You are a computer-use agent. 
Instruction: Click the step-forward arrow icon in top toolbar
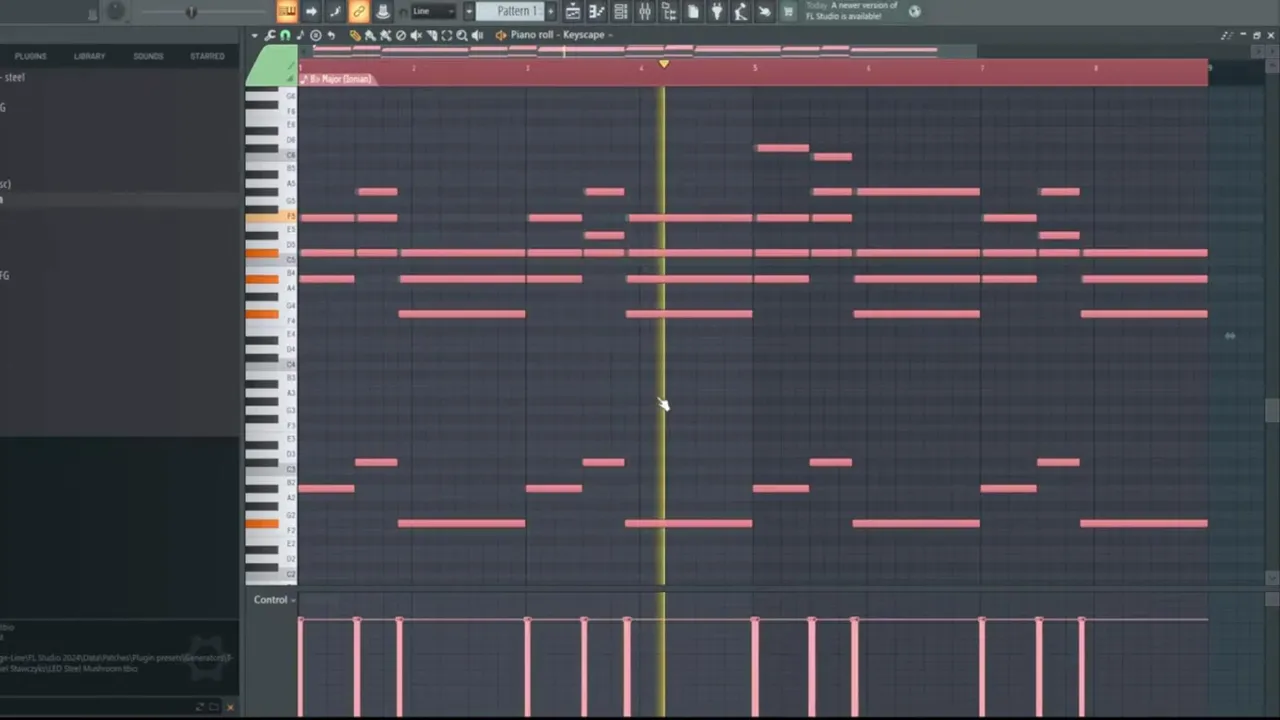311,11
